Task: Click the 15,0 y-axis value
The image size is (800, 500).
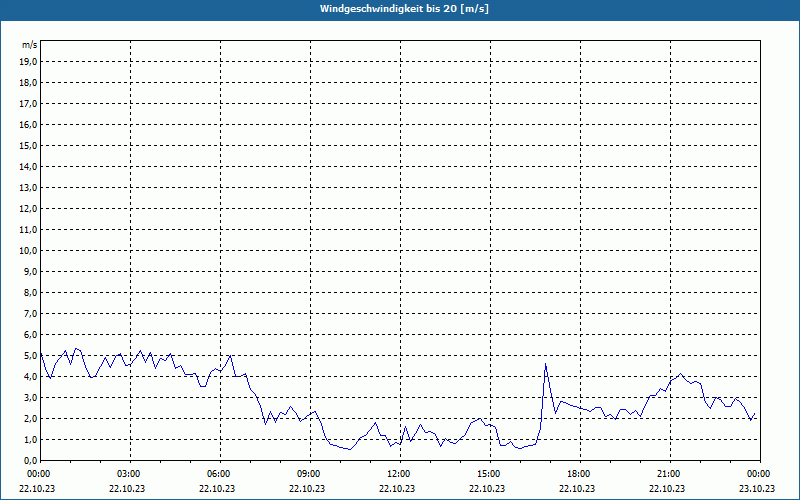Action: tap(29, 145)
